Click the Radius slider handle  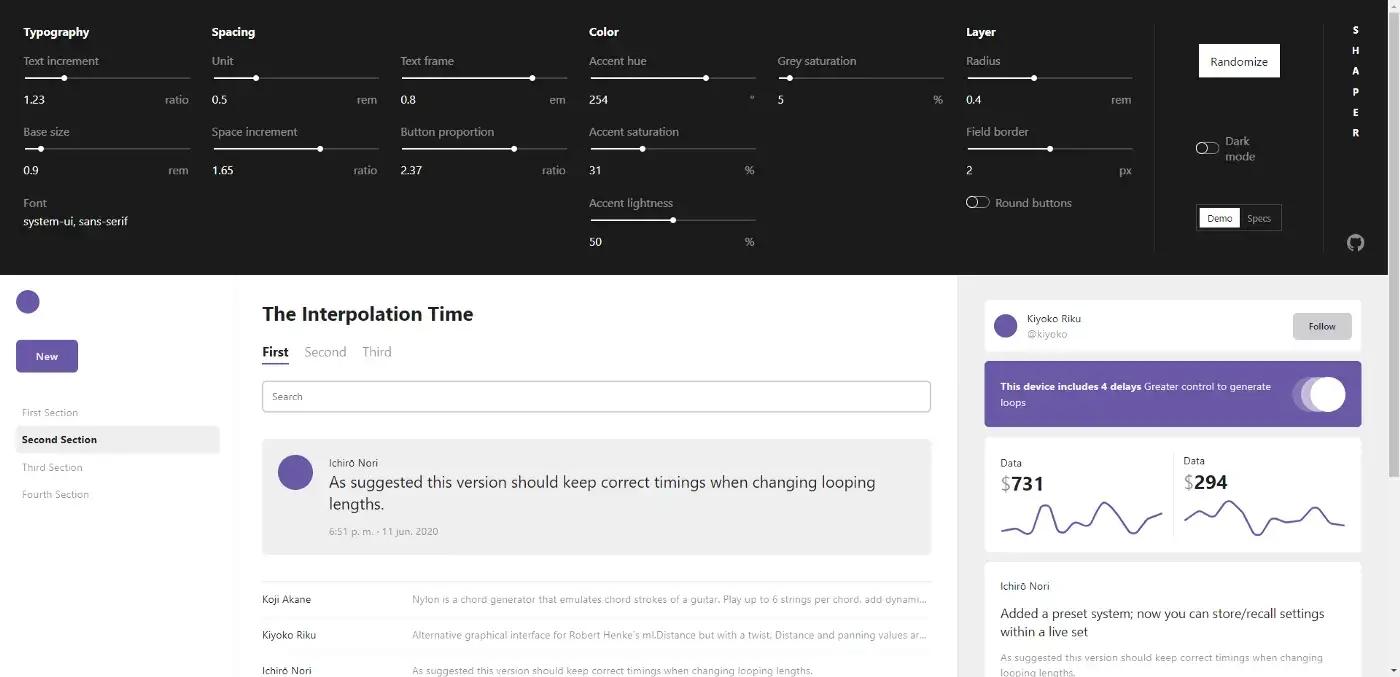[x=1034, y=78]
